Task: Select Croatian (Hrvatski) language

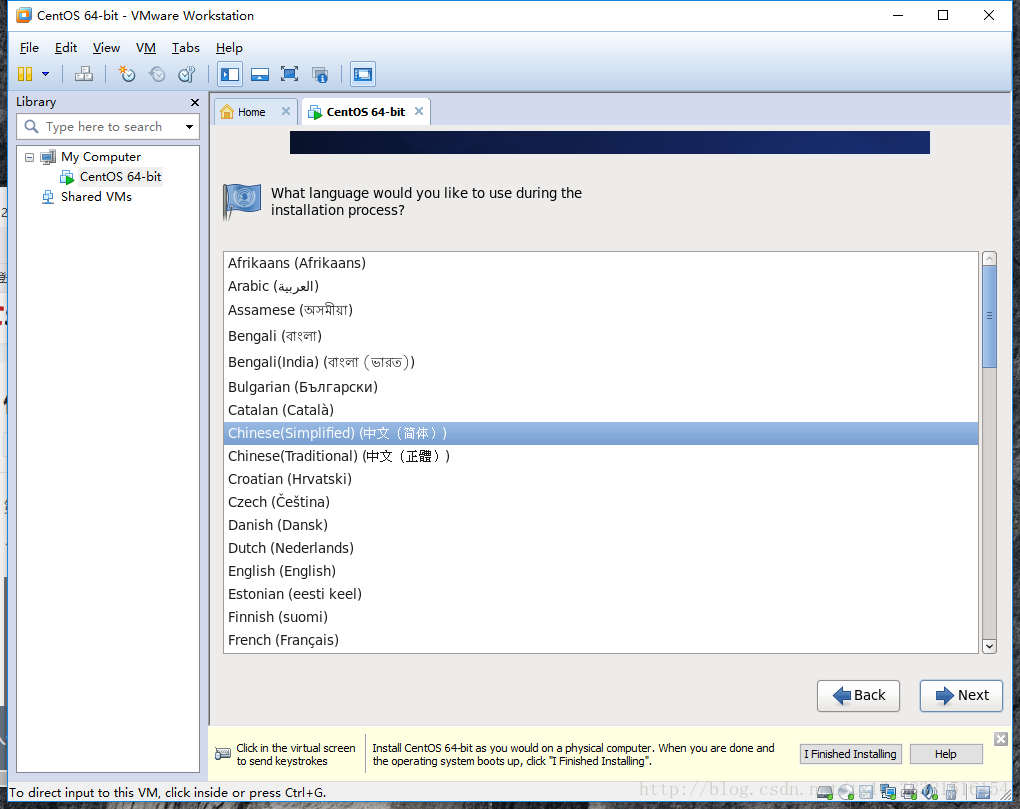Action: (x=600, y=479)
